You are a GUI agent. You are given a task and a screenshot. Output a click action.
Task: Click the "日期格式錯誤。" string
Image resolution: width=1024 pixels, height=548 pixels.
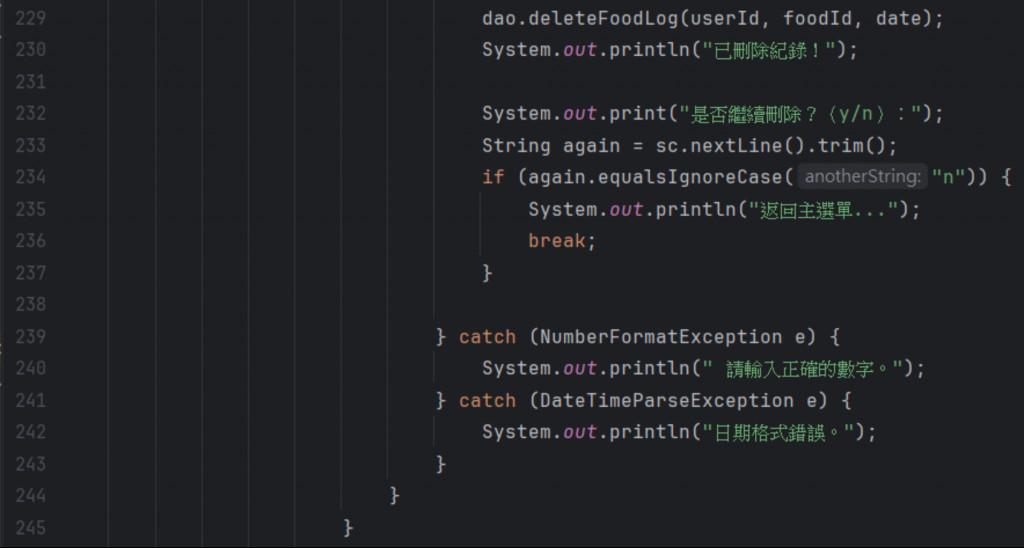click(778, 432)
